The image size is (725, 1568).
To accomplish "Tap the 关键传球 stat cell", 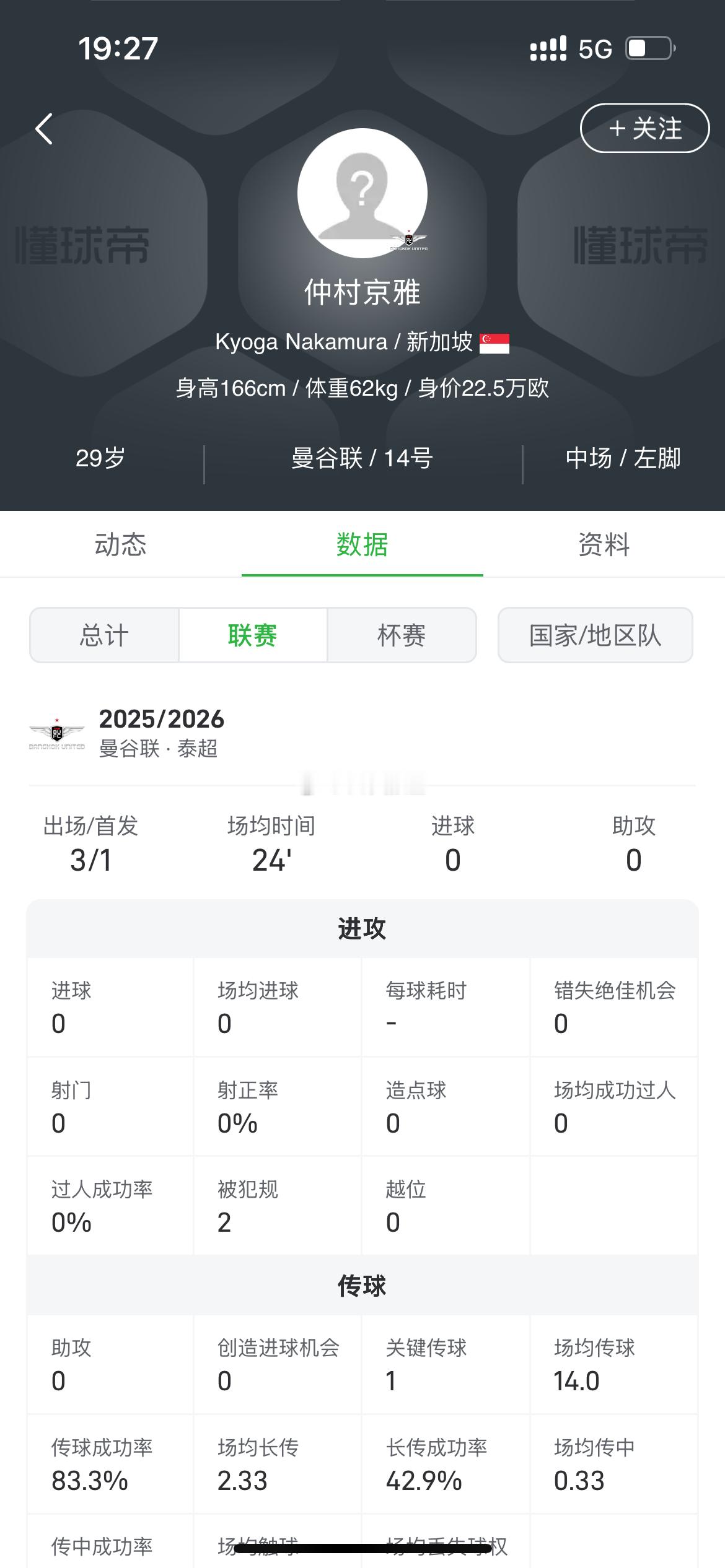I will (x=445, y=1364).
